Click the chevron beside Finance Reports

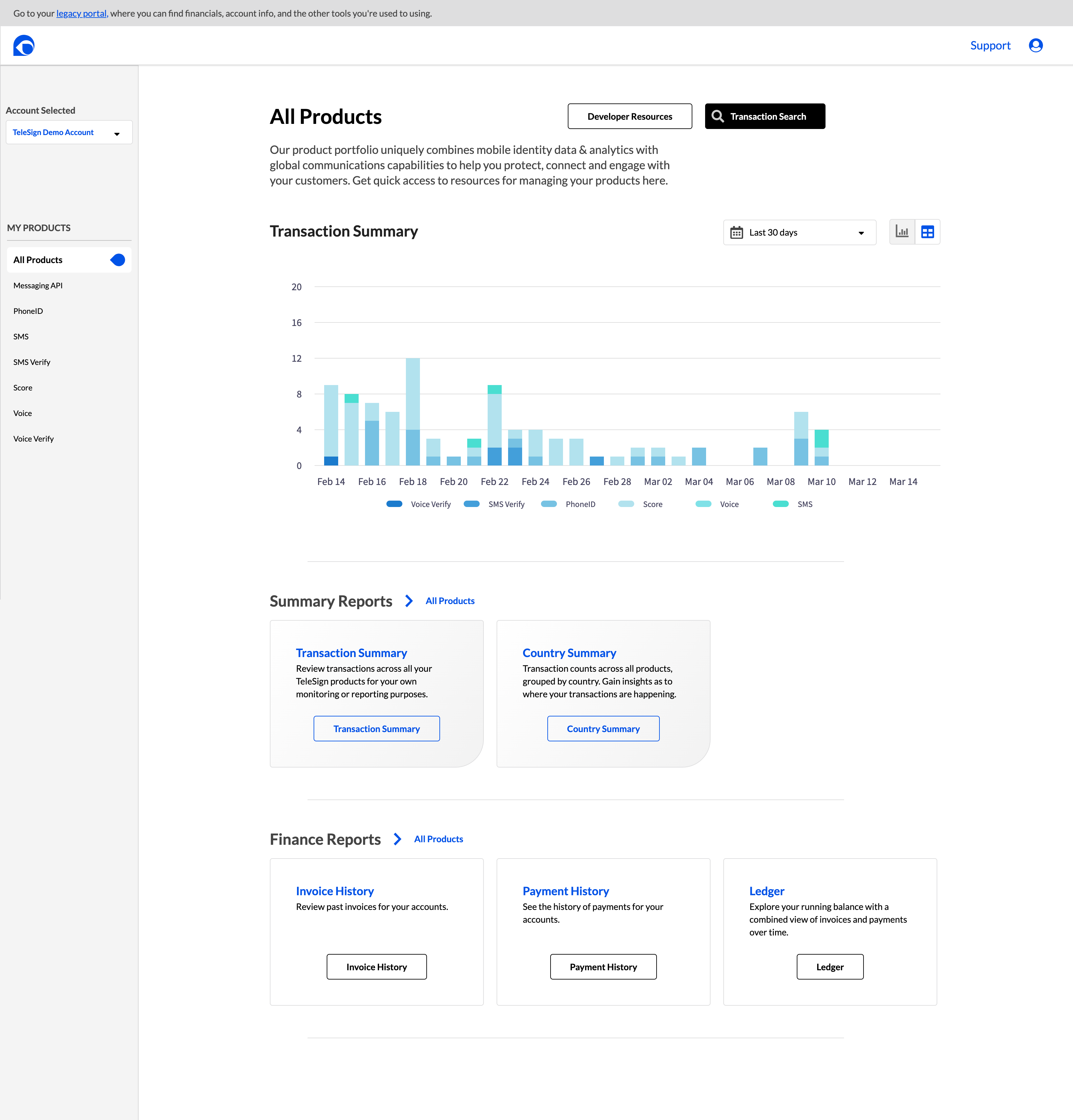pyautogui.click(x=397, y=839)
